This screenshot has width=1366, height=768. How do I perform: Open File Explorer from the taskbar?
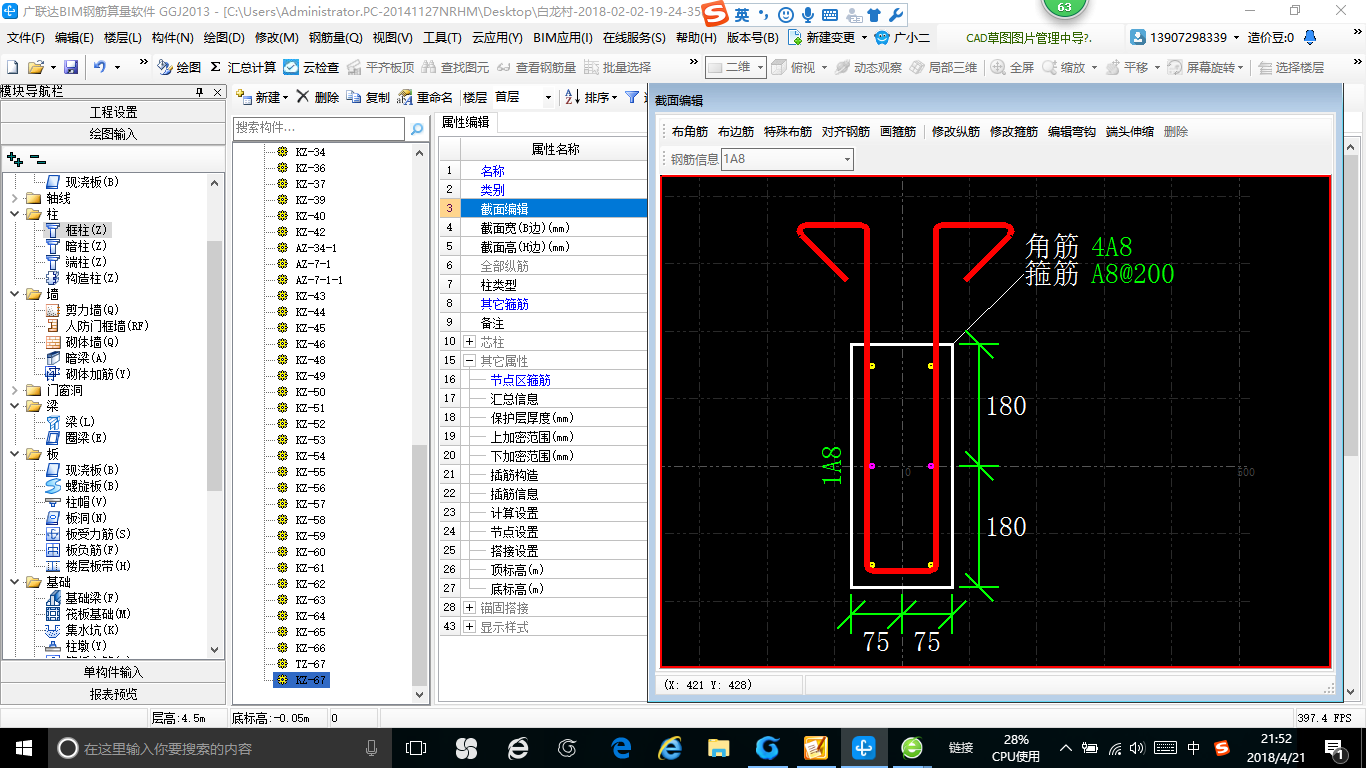717,747
